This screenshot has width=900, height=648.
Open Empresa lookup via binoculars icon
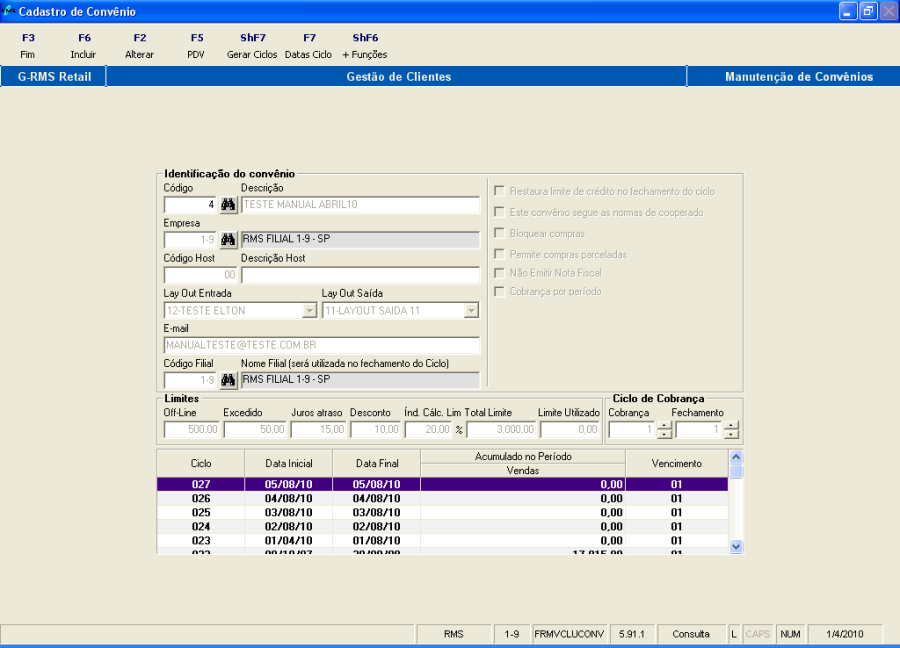point(228,239)
